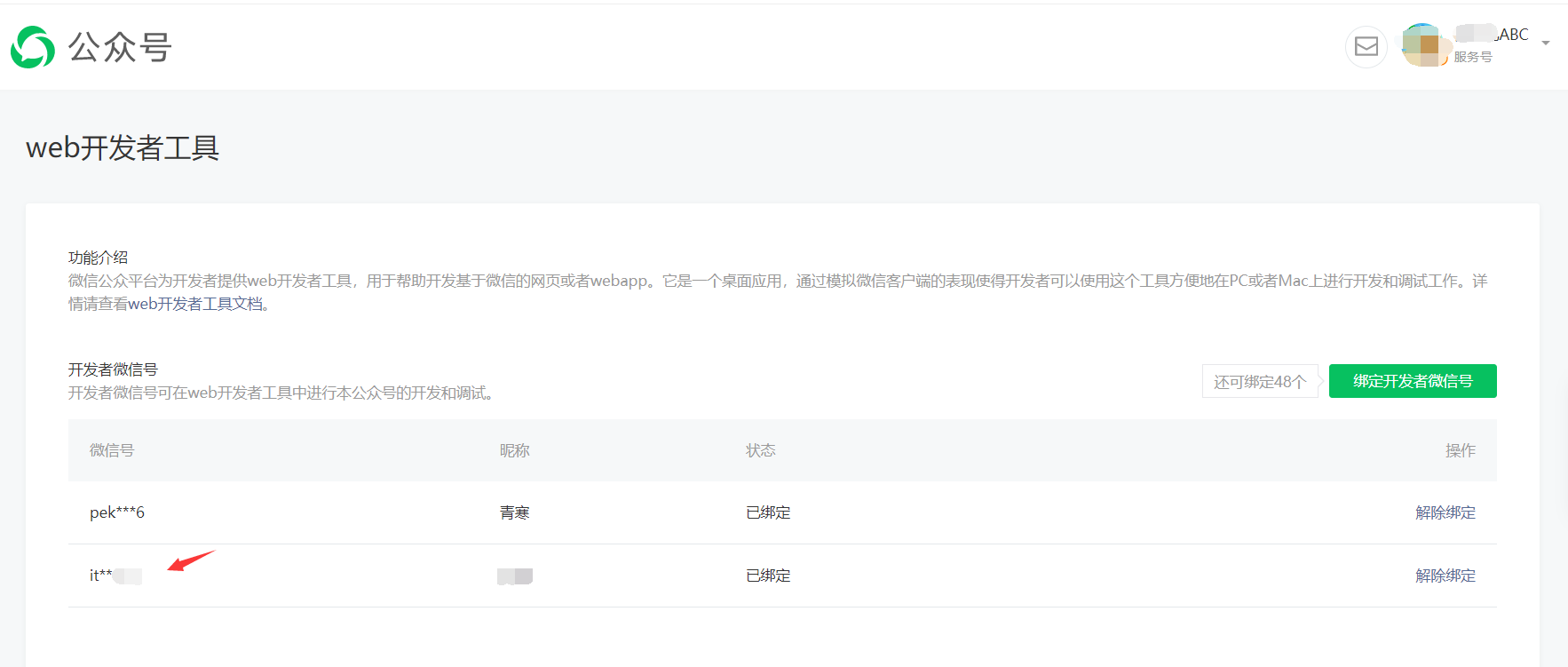Click the 昵称 column header
The width and height of the screenshot is (1568, 667).
coord(515,450)
